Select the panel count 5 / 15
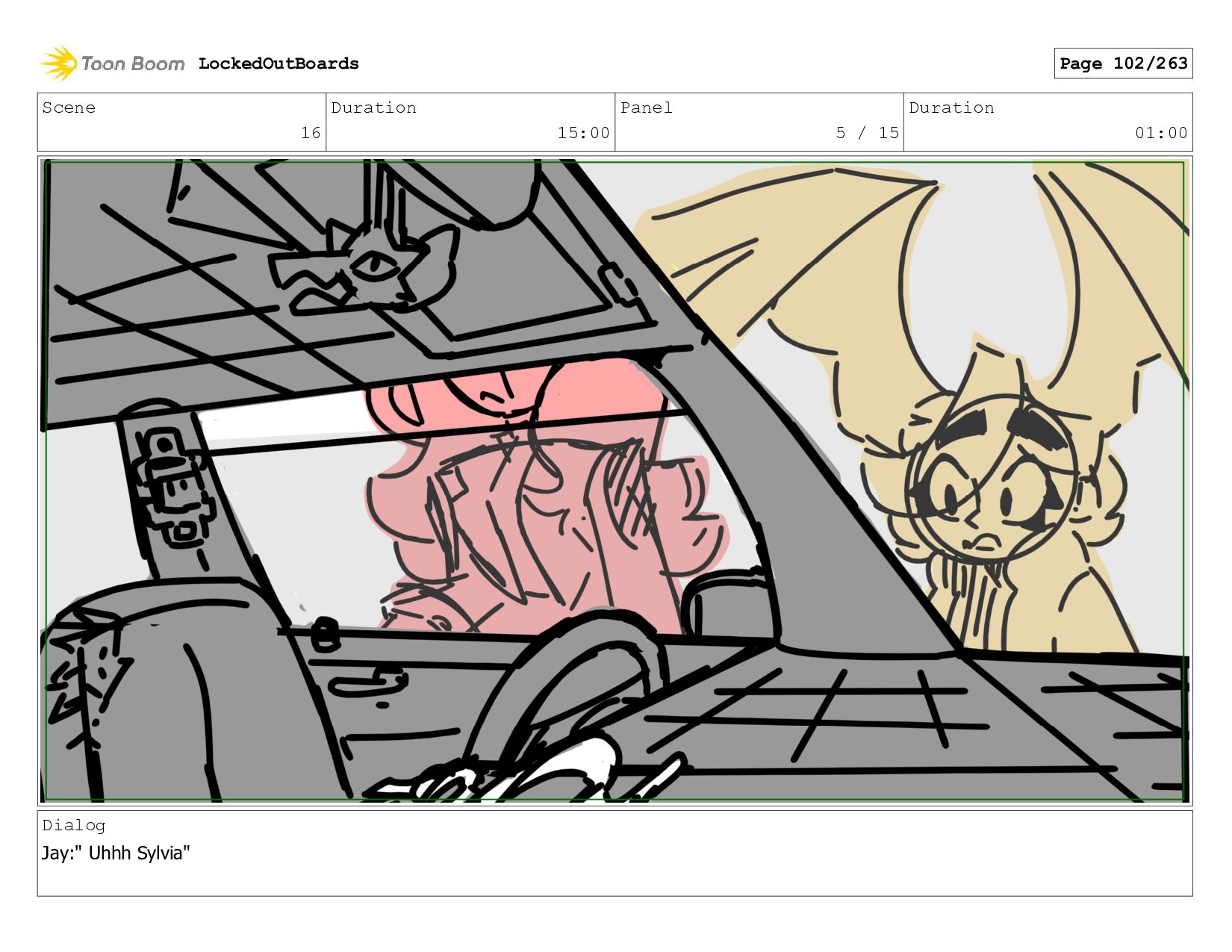Viewport: 1232px width, 952px height. point(867,133)
